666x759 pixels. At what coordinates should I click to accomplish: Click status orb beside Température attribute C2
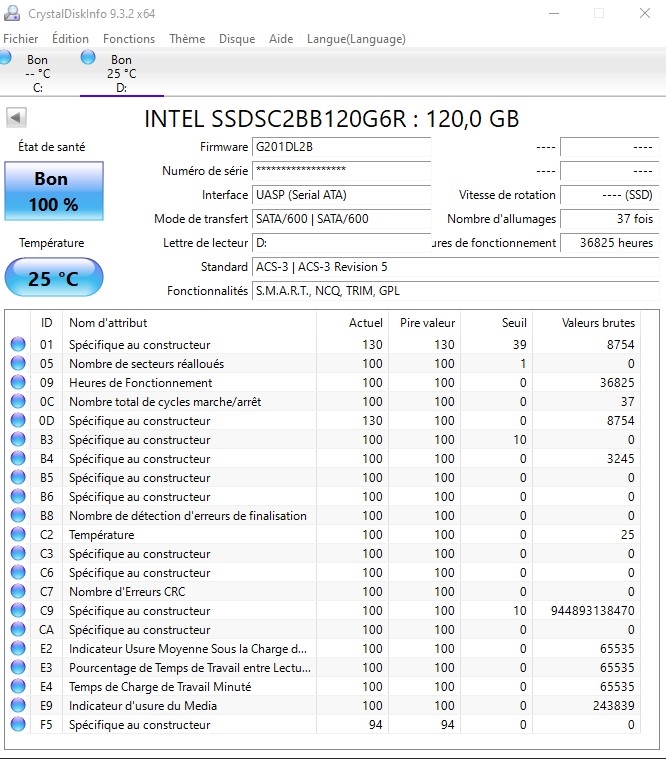click(18, 535)
